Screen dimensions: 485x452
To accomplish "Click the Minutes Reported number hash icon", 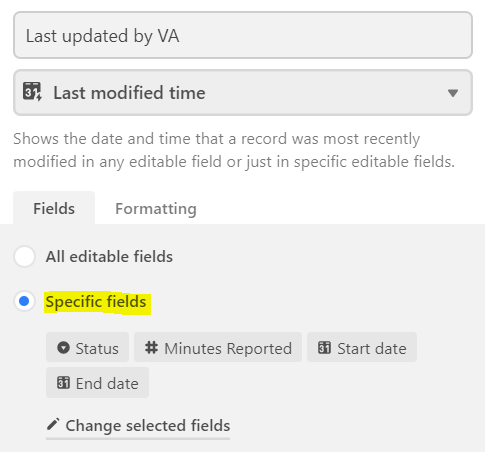I will [151, 348].
